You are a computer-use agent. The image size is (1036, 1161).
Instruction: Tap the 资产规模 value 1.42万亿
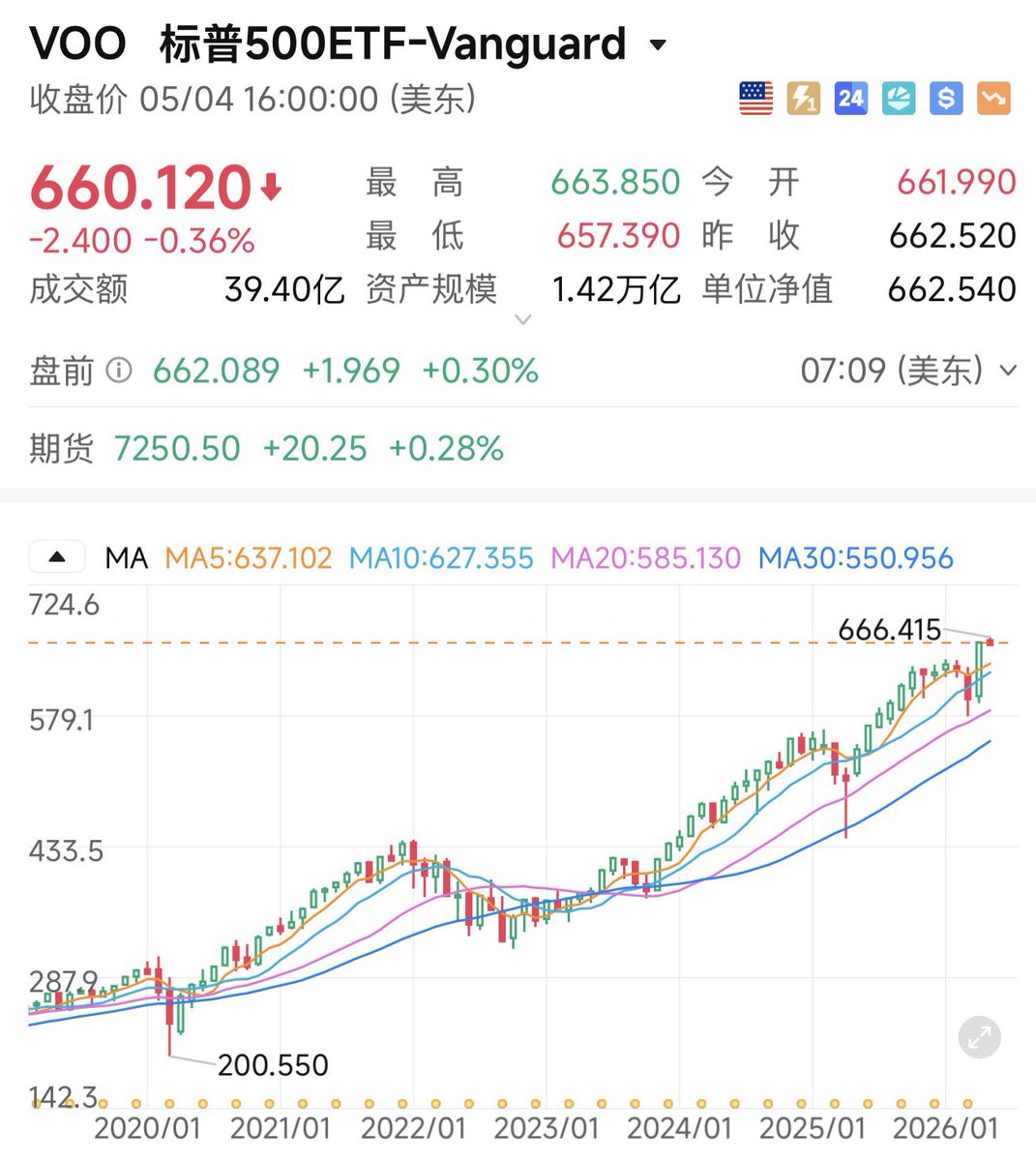pos(616,289)
